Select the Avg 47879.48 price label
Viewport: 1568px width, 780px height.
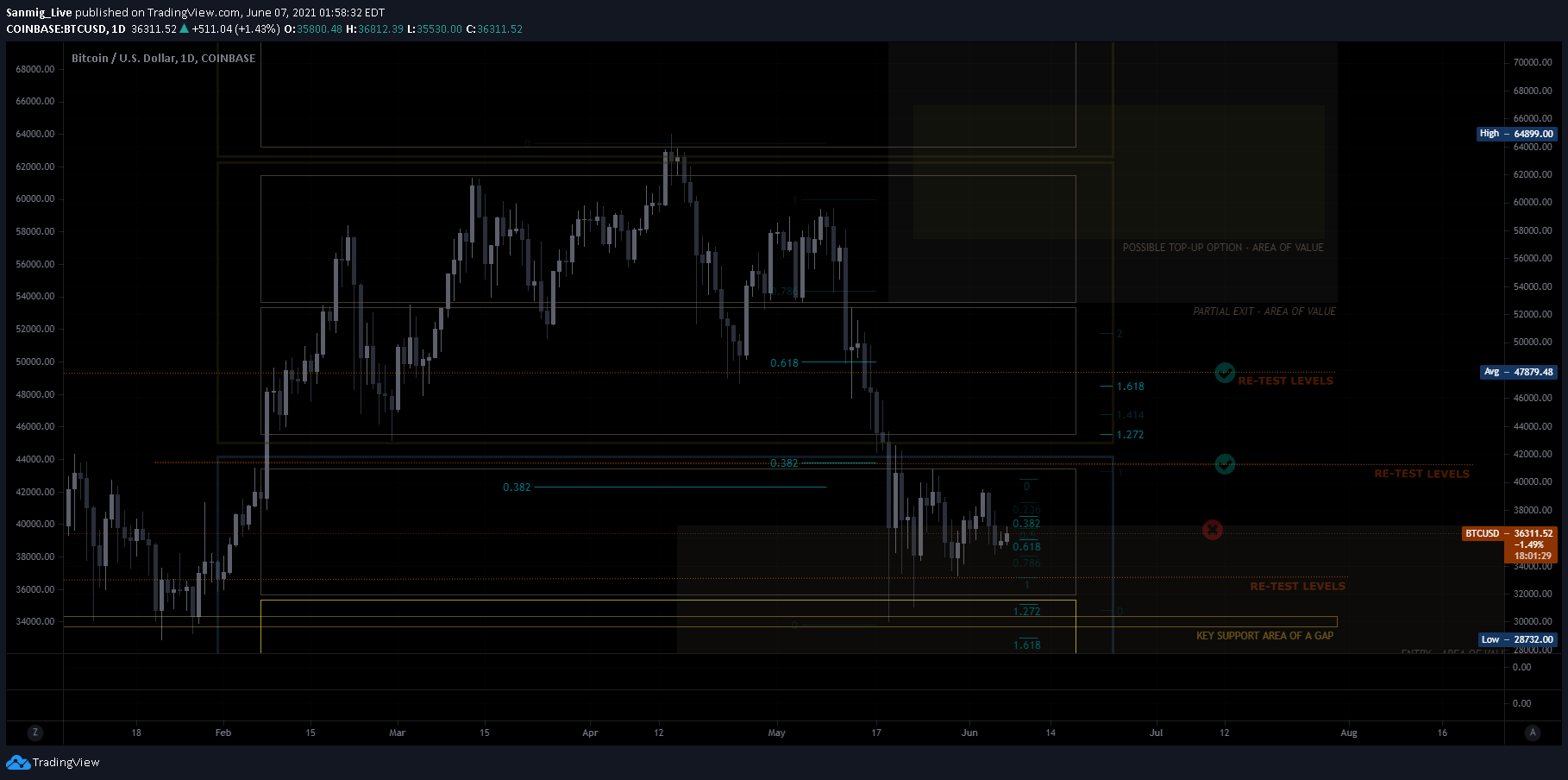(1518, 372)
